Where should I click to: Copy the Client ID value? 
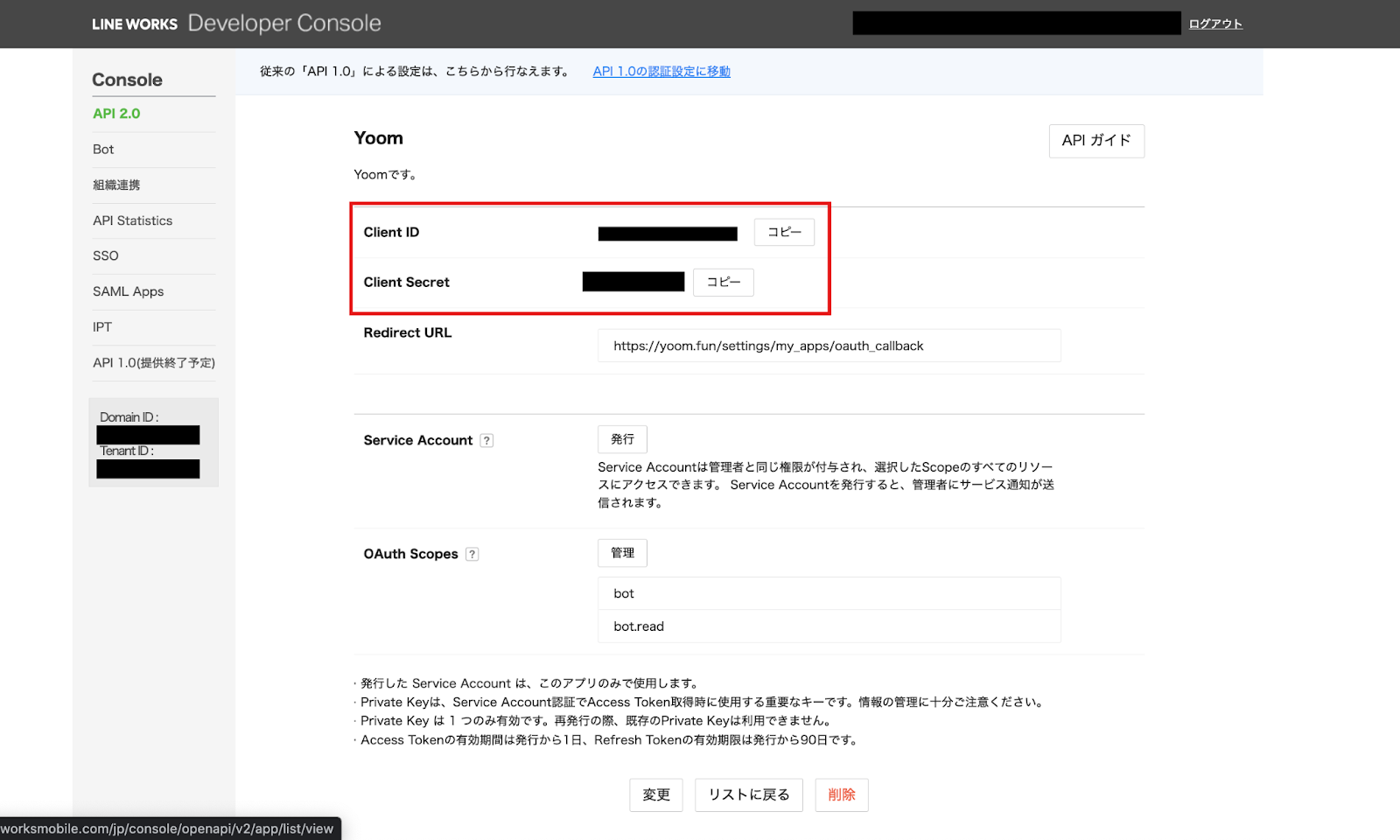tap(784, 232)
